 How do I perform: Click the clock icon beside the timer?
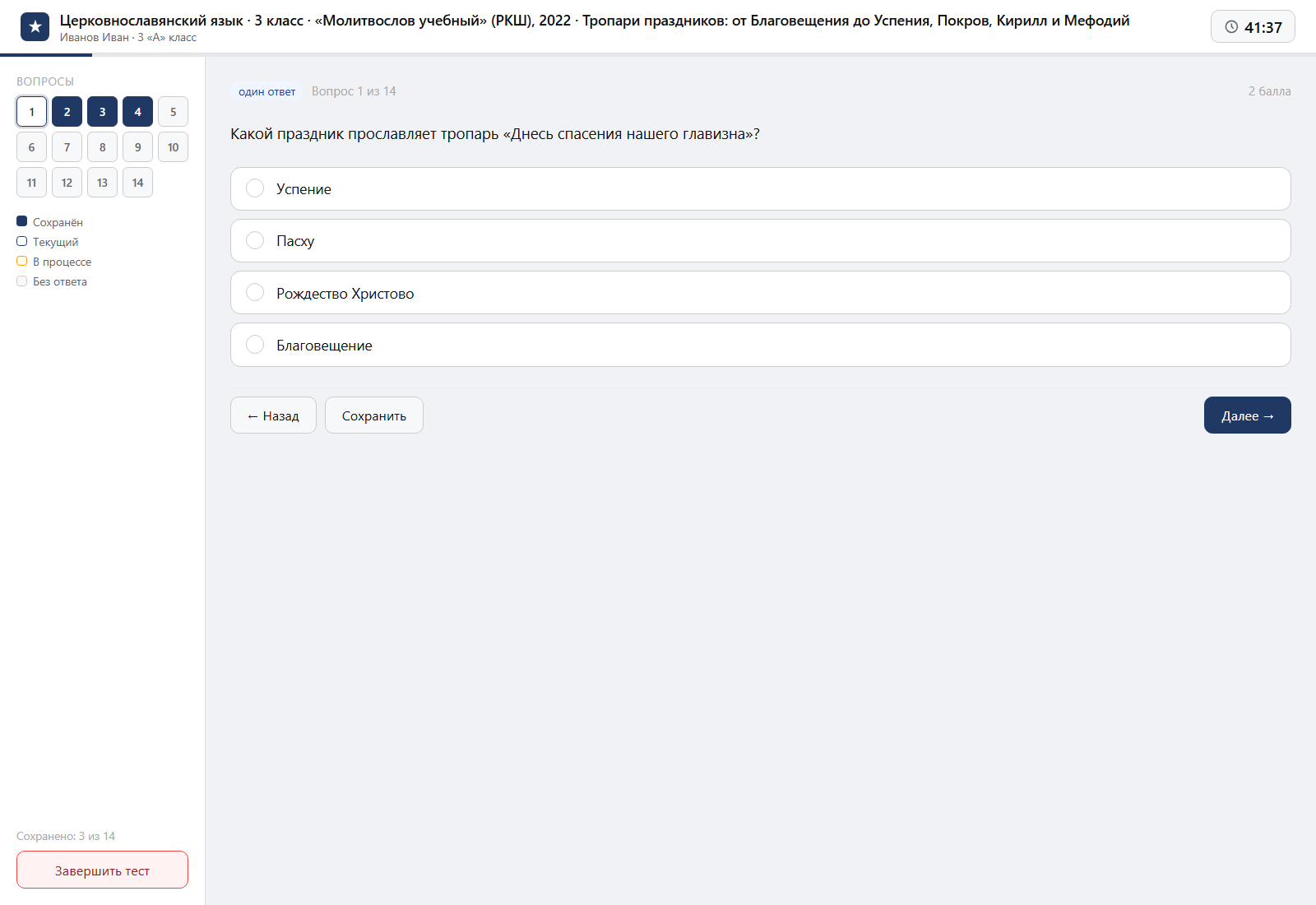[1231, 27]
